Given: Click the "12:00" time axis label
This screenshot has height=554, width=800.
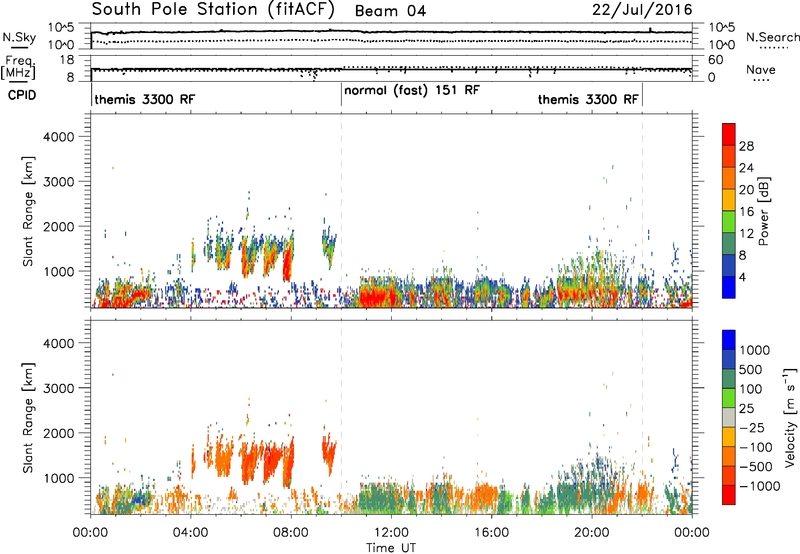Looking at the screenshot, I should click(x=391, y=533).
